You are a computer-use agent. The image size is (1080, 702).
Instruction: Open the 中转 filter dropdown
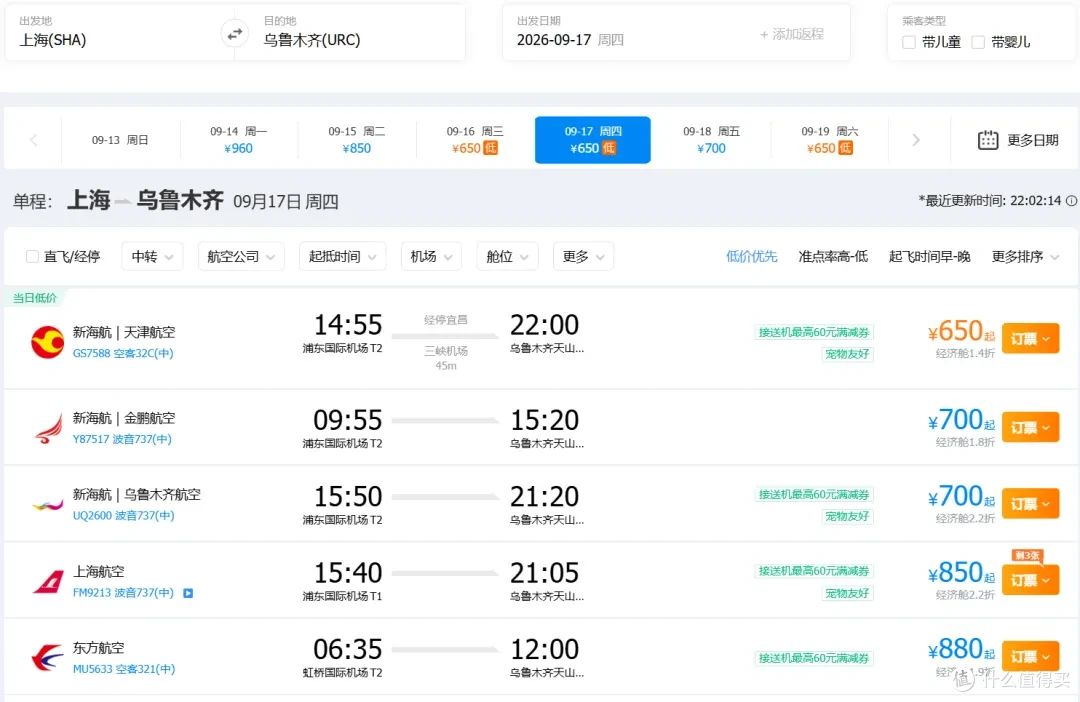click(152, 256)
